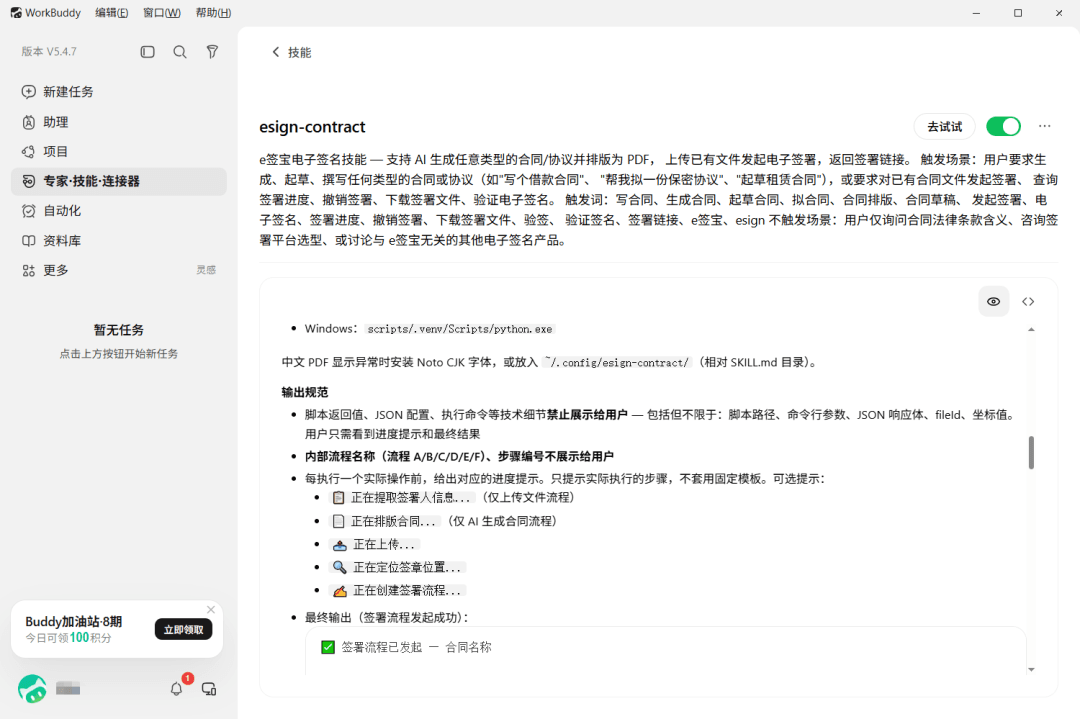Expand 更多 in the sidebar
Viewport: 1080px width, 719px height.
coord(118,270)
